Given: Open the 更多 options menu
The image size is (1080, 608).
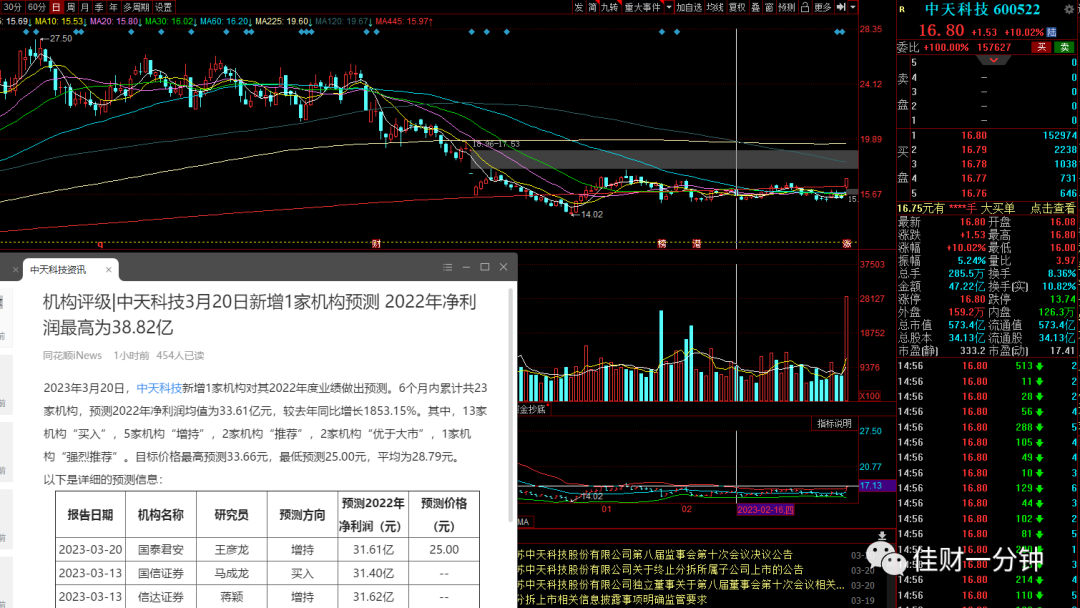Looking at the screenshot, I should [x=822, y=7].
